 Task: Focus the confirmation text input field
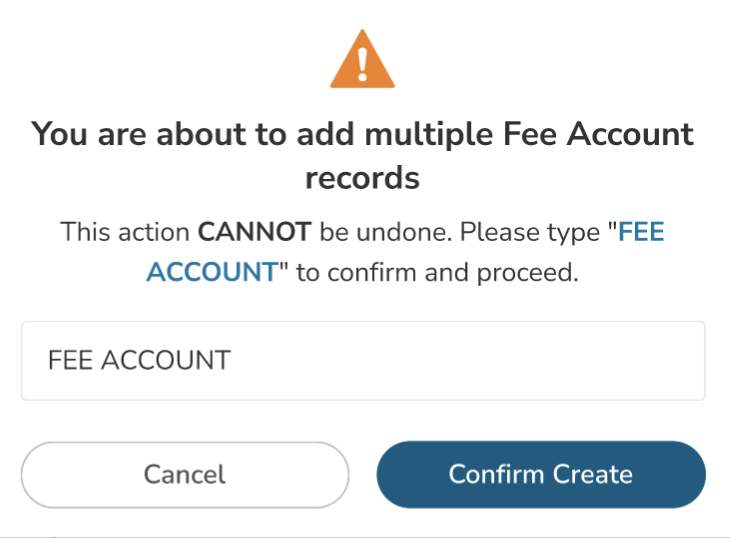363,360
